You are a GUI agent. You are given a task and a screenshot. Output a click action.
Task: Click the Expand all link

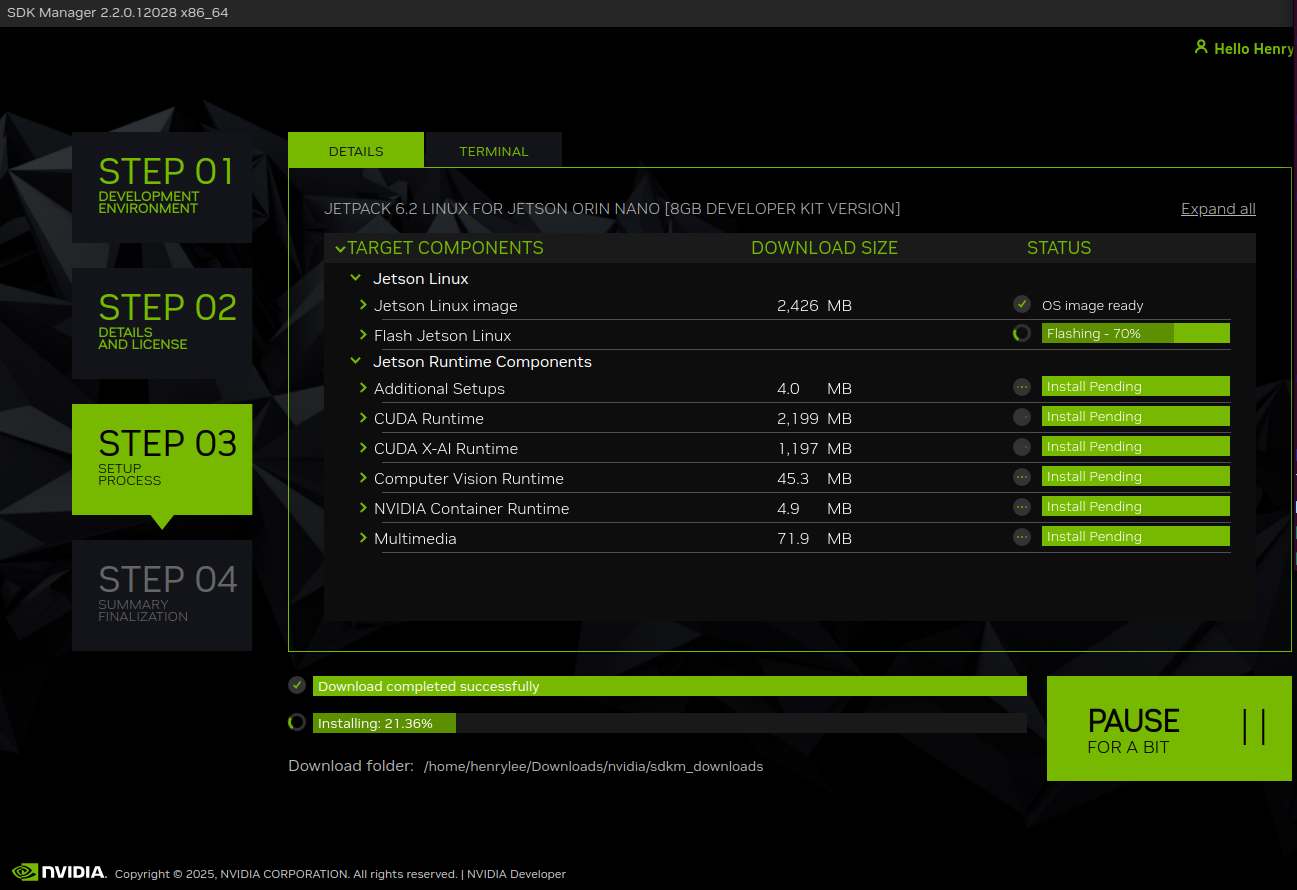click(1218, 209)
